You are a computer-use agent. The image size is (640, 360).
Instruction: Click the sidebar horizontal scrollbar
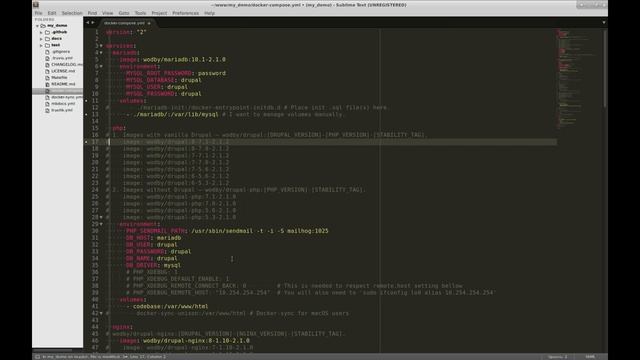(53, 350)
